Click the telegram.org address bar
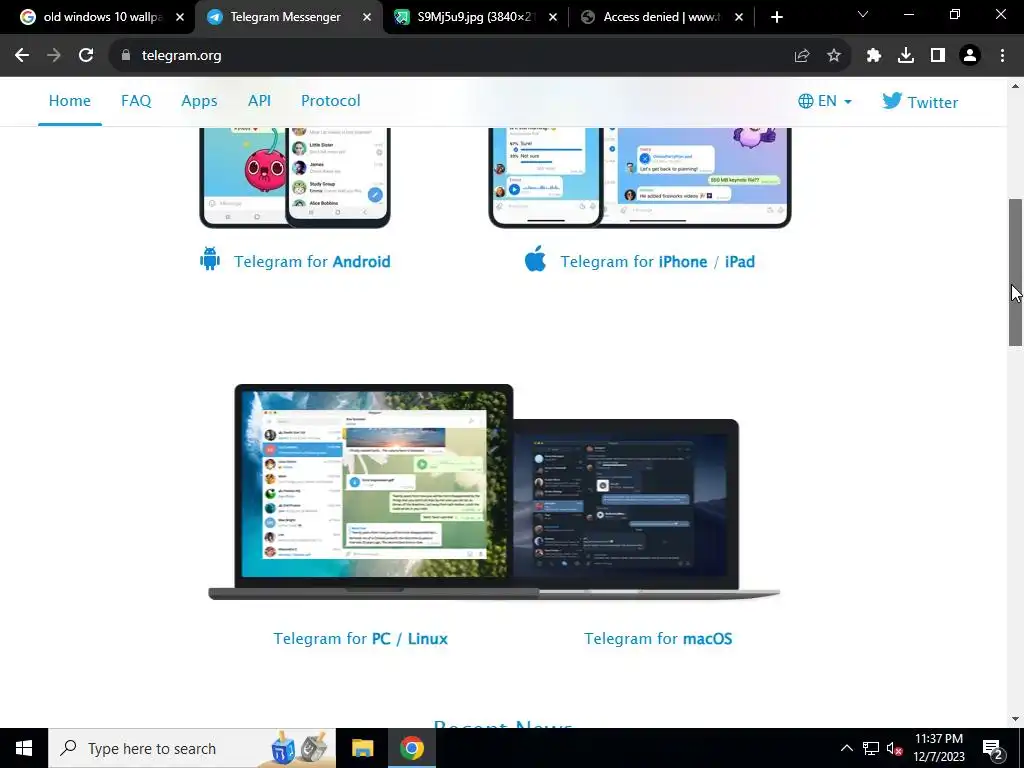 457,56
